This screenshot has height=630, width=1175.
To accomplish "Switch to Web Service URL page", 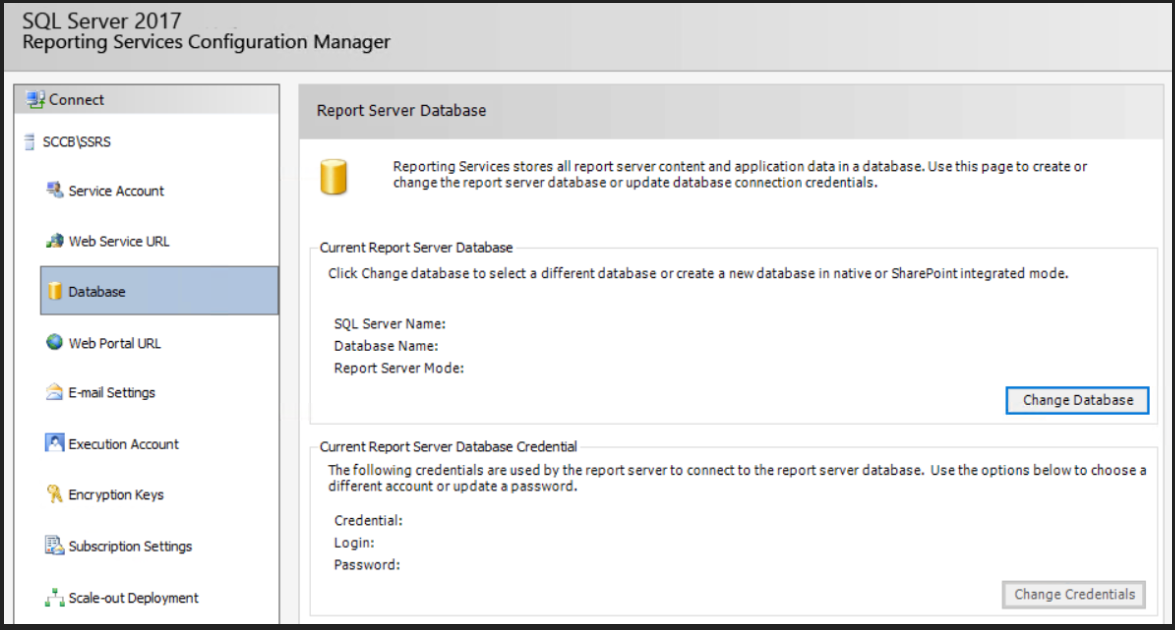I will click(x=119, y=242).
